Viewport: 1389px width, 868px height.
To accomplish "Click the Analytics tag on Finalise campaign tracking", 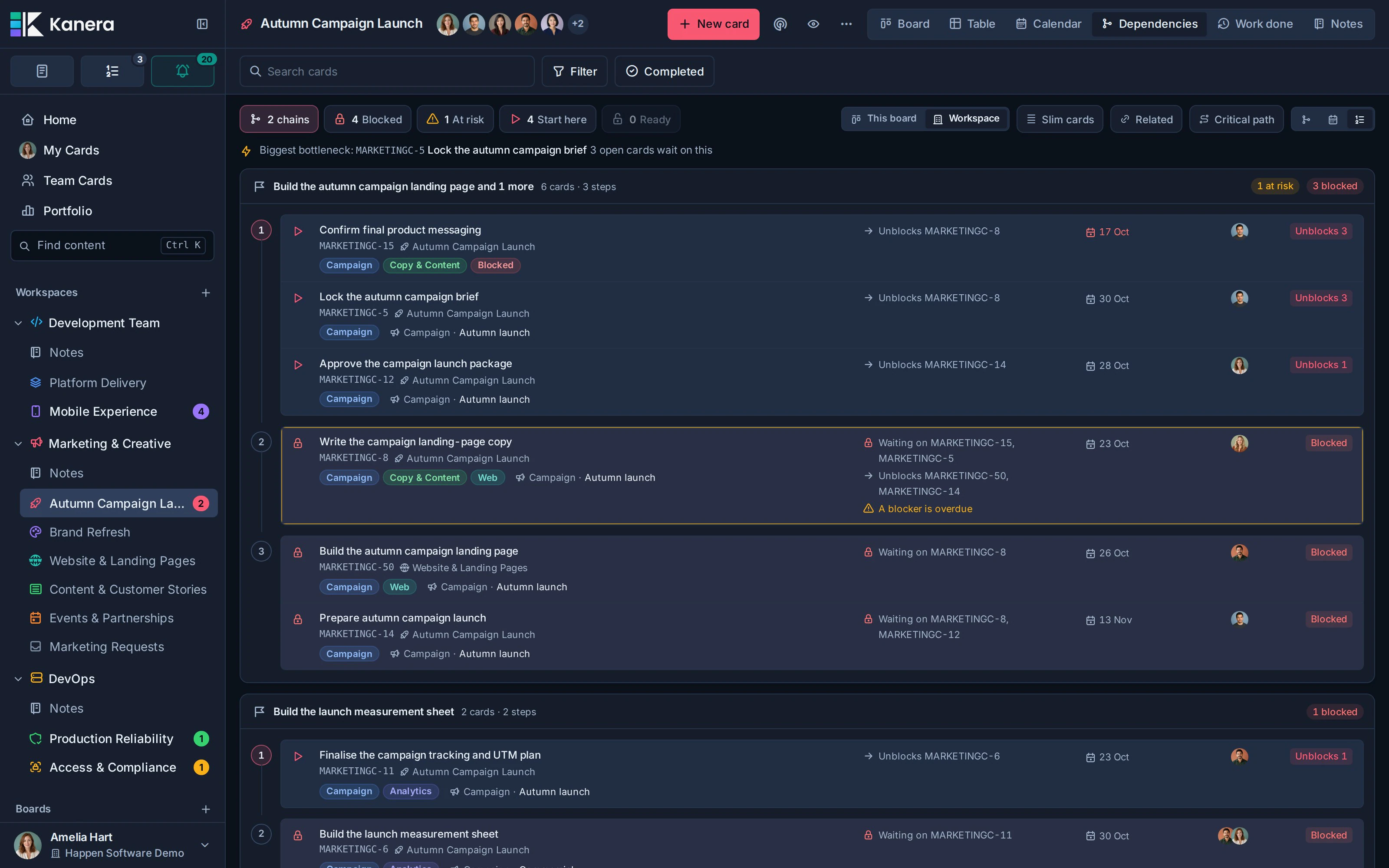I will tap(410, 792).
